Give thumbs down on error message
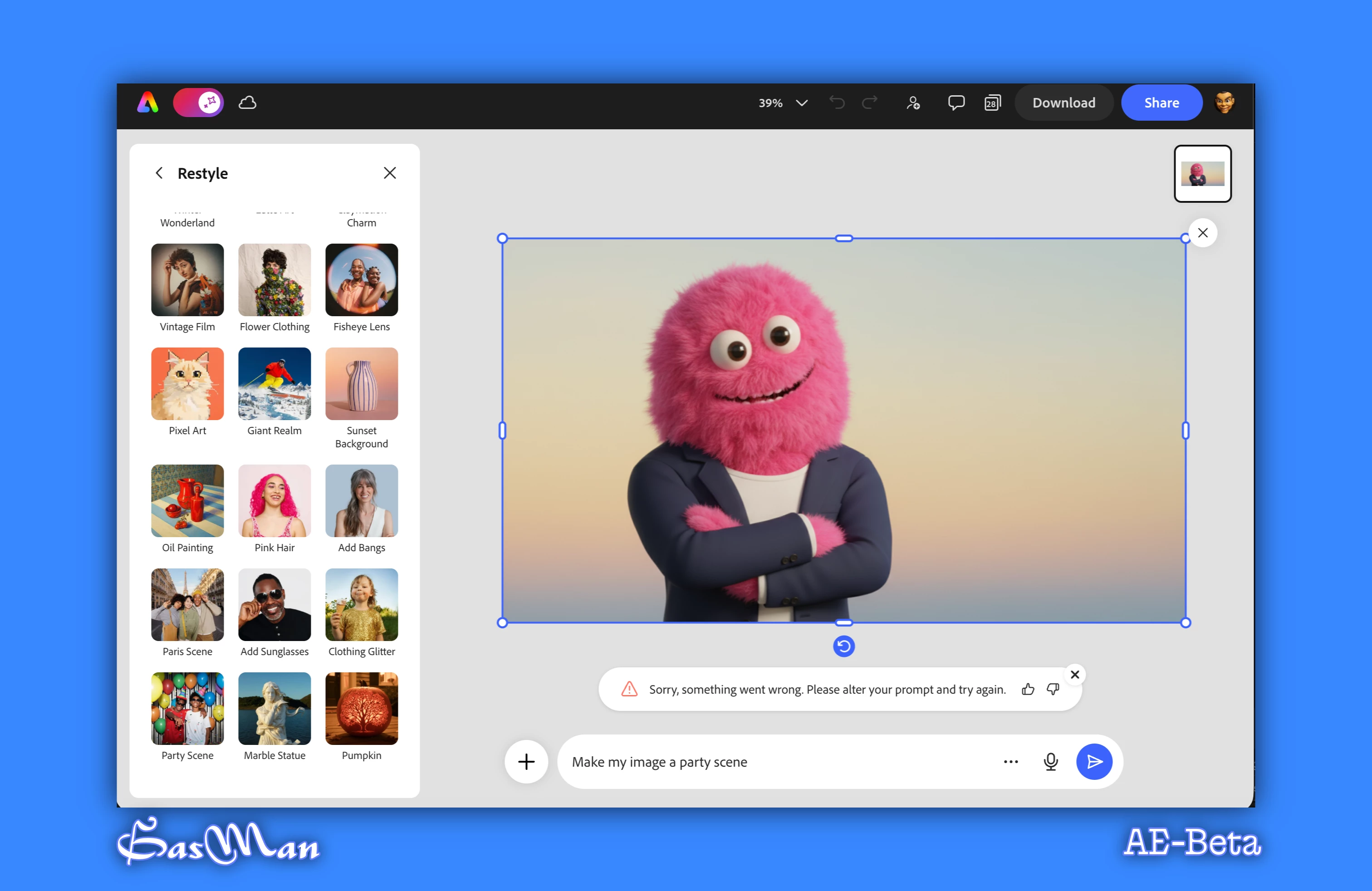 [x=1053, y=689]
